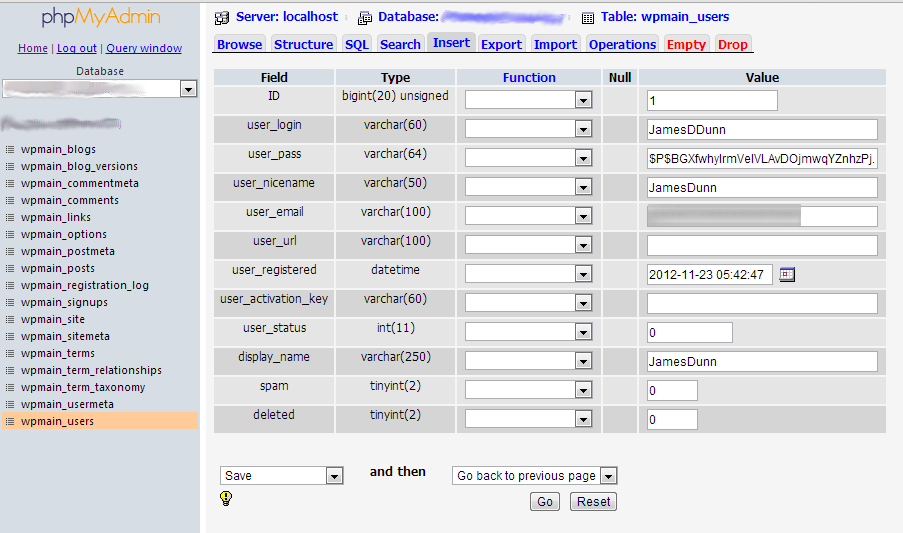The image size is (903, 533).
Task: Click table icon next to wpmain_sitemeta
Action: tap(10, 336)
